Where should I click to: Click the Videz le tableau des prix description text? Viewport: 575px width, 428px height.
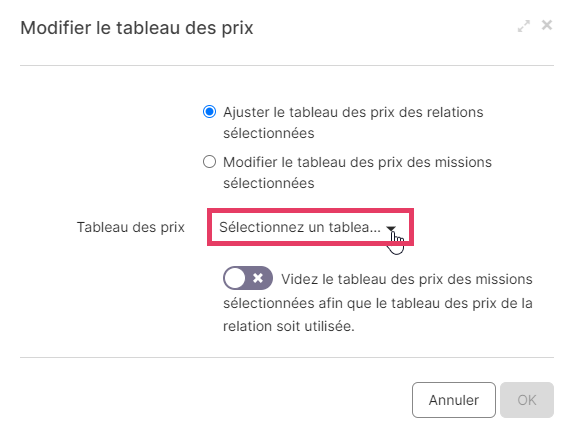pos(378,303)
